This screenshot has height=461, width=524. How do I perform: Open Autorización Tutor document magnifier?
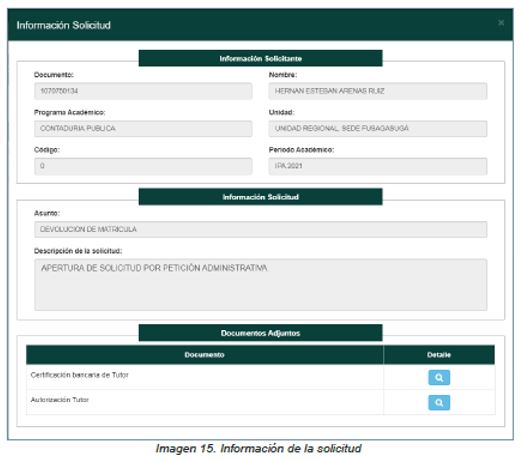pos(439,402)
